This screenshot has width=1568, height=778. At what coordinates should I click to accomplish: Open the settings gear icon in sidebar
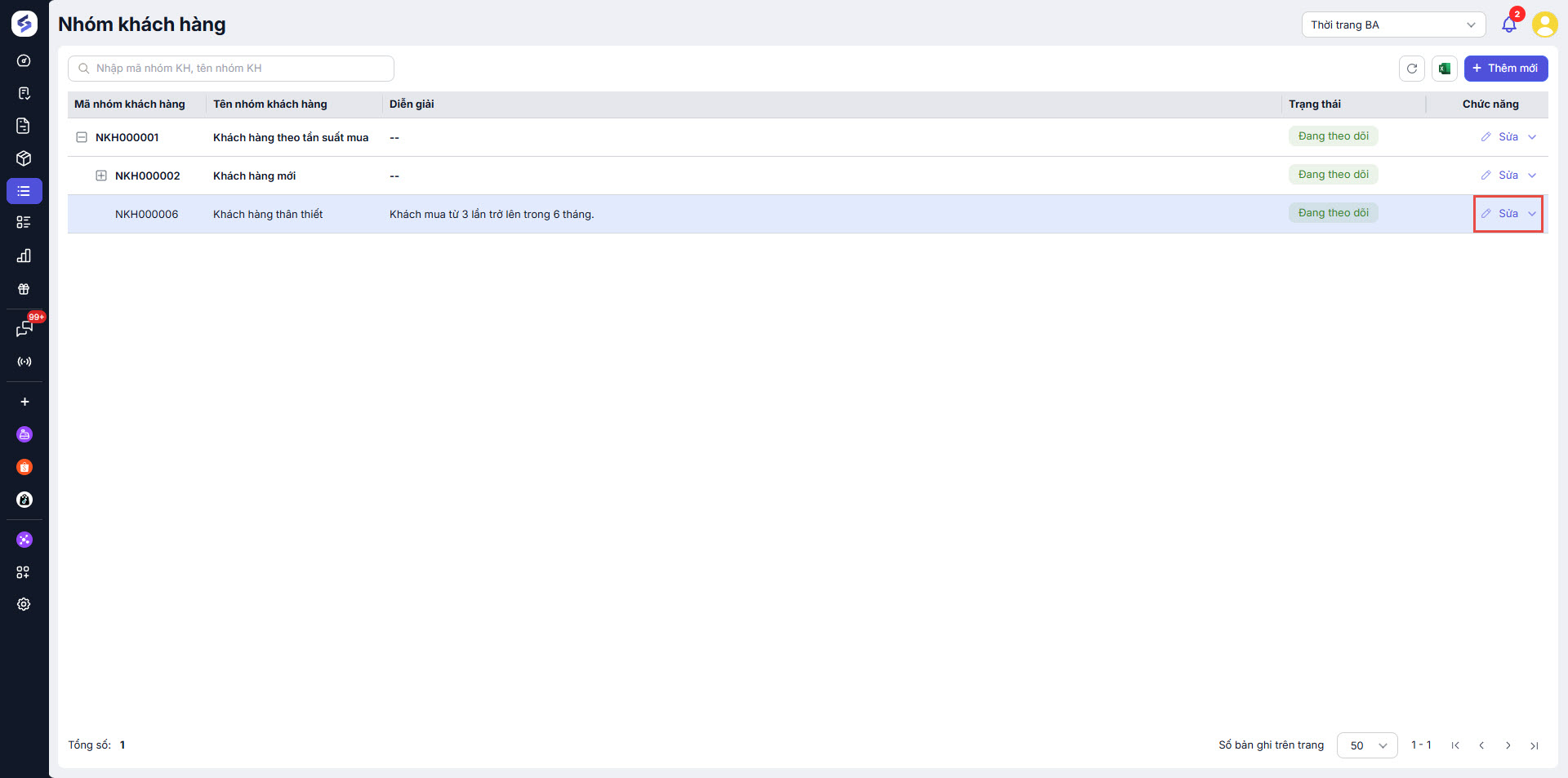click(x=24, y=604)
